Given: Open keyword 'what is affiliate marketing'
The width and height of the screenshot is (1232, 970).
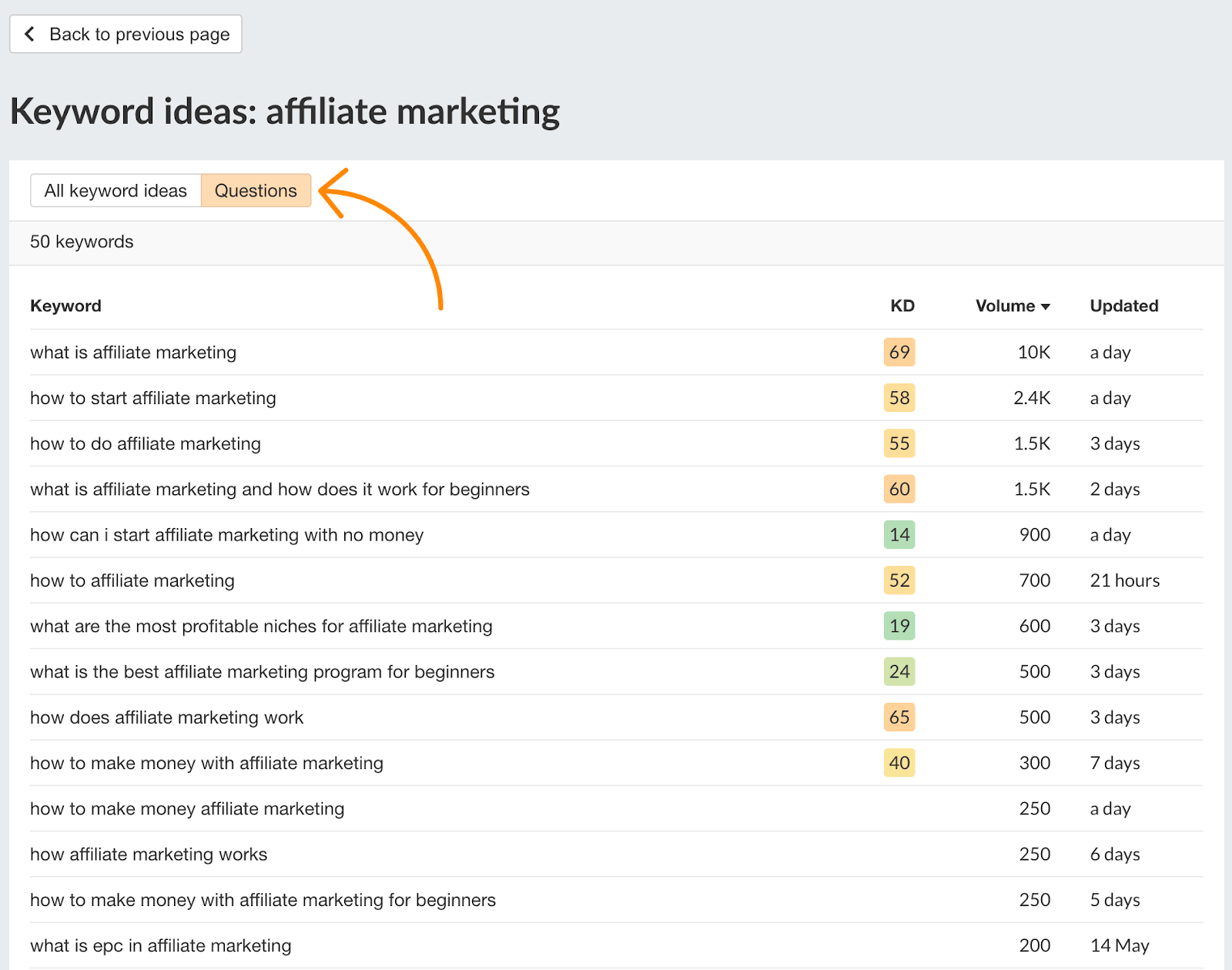Looking at the screenshot, I should [x=132, y=352].
